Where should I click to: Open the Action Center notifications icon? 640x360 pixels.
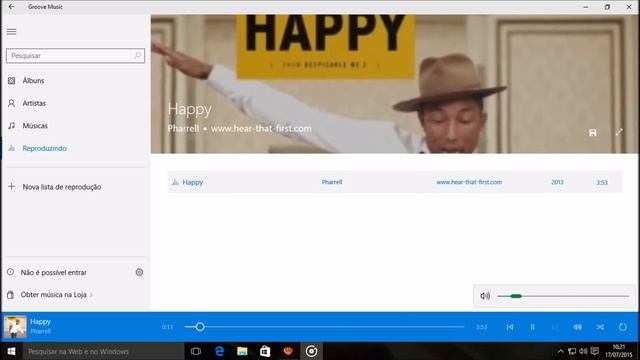(x=595, y=351)
